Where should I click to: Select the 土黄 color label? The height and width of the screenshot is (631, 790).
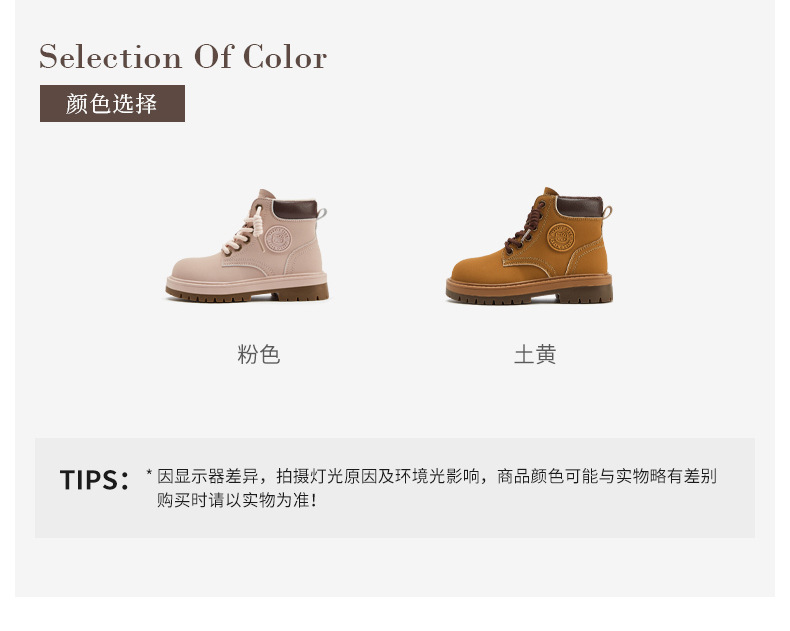pos(535,355)
